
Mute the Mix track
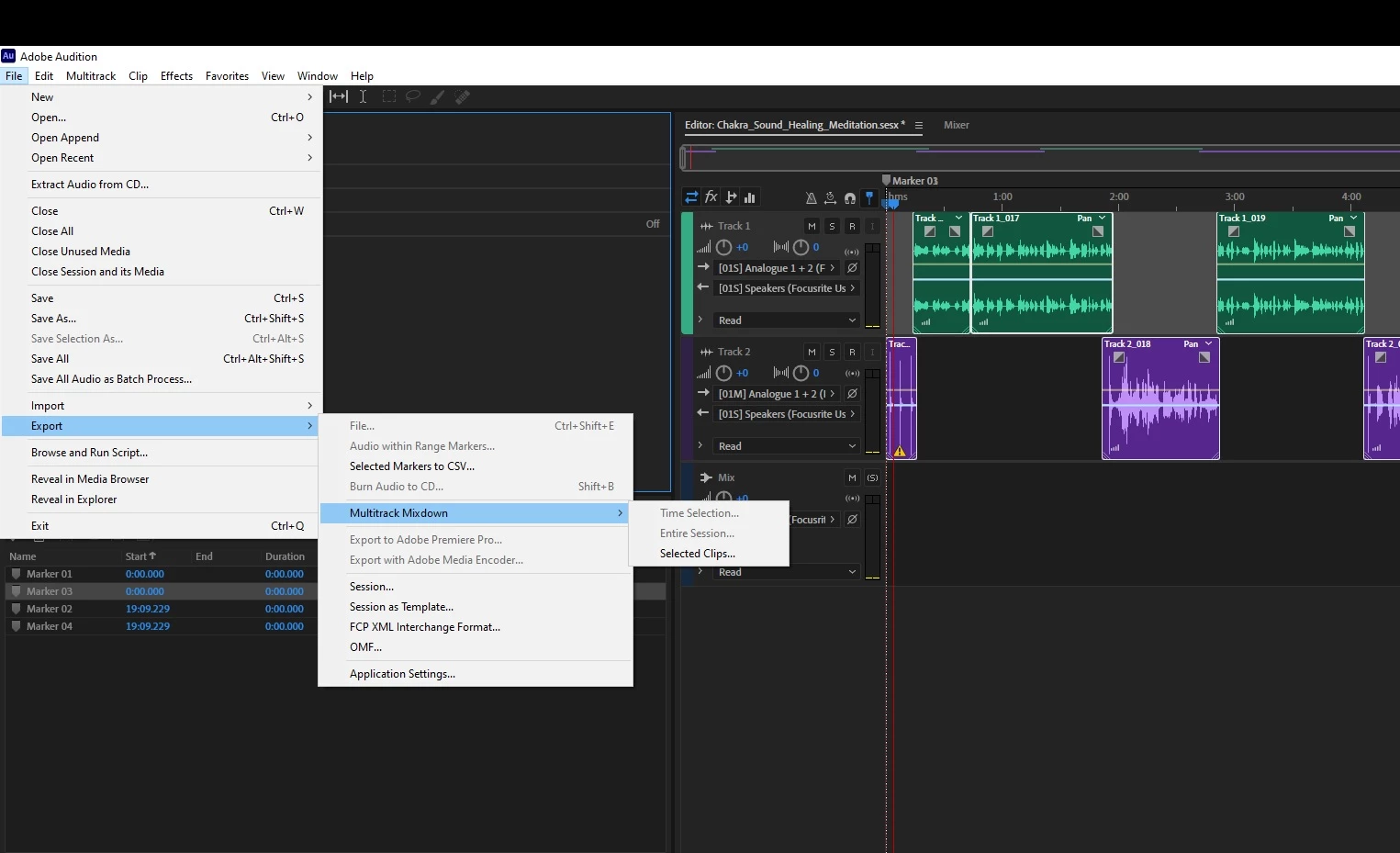coord(852,477)
